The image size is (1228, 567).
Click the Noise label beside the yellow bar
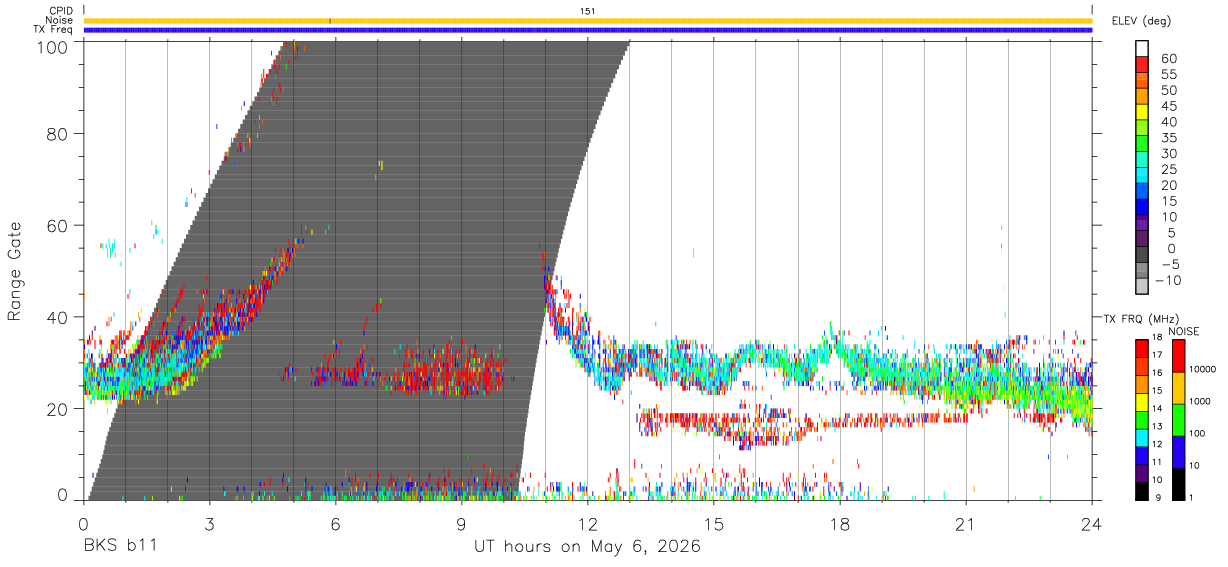tap(60, 20)
